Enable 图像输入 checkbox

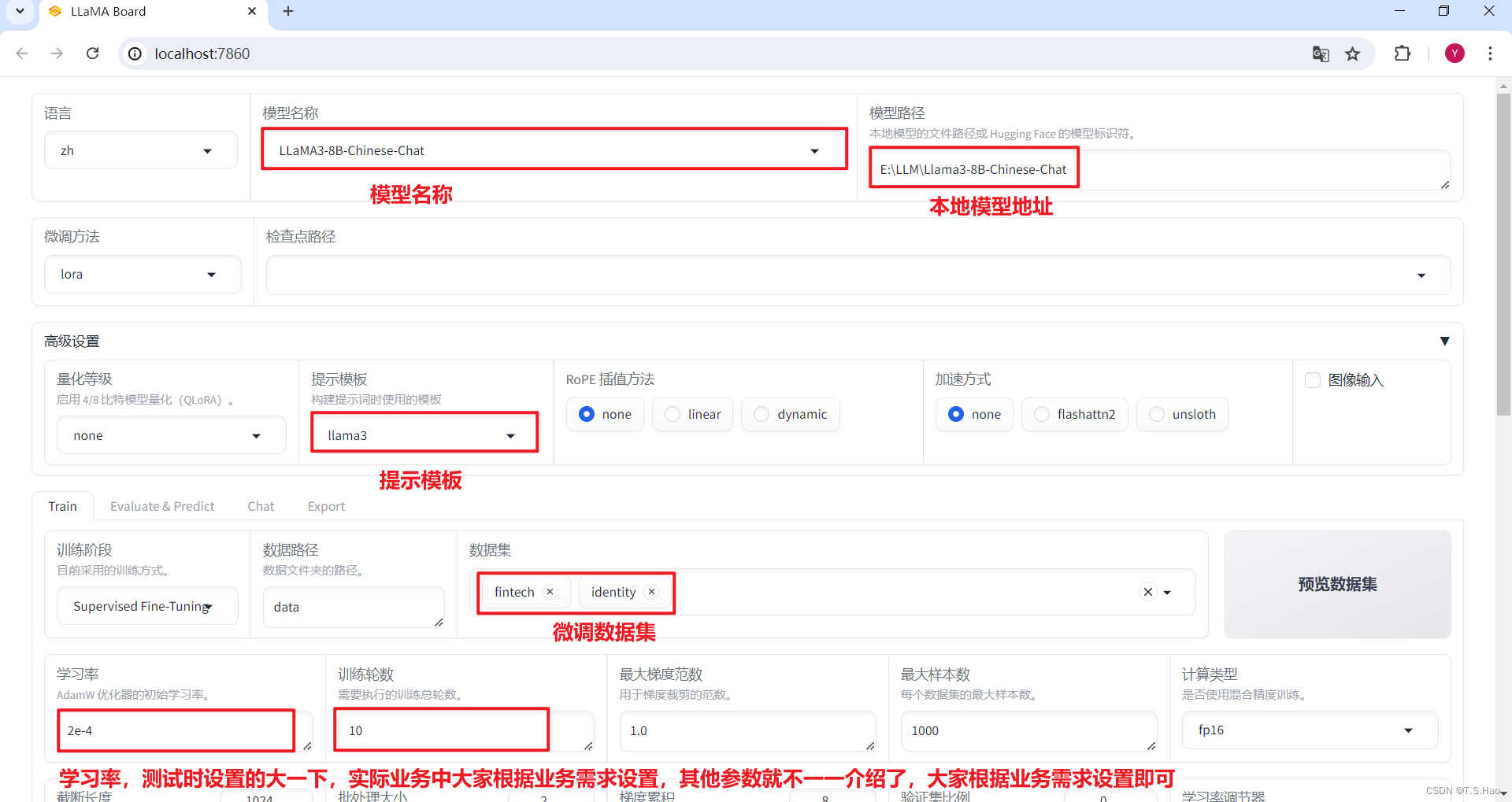[x=1313, y=380]
